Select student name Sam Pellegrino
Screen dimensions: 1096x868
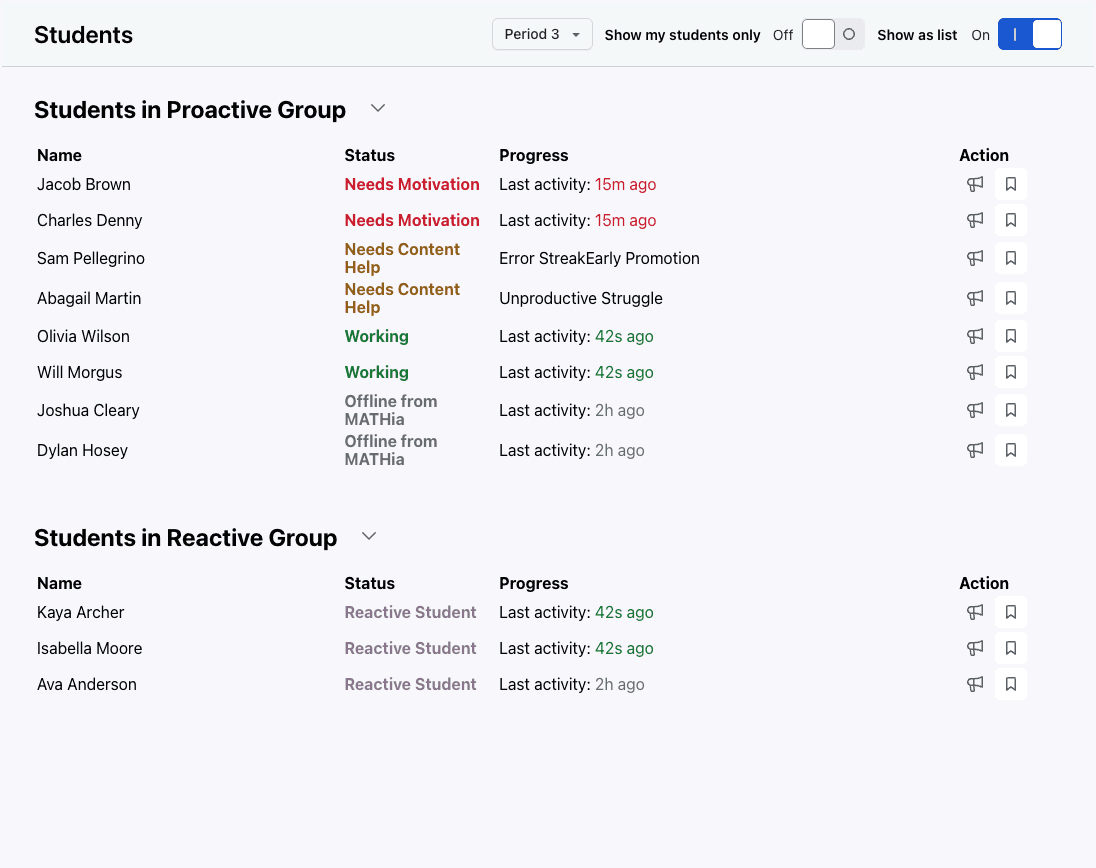[x=91, y=258]
